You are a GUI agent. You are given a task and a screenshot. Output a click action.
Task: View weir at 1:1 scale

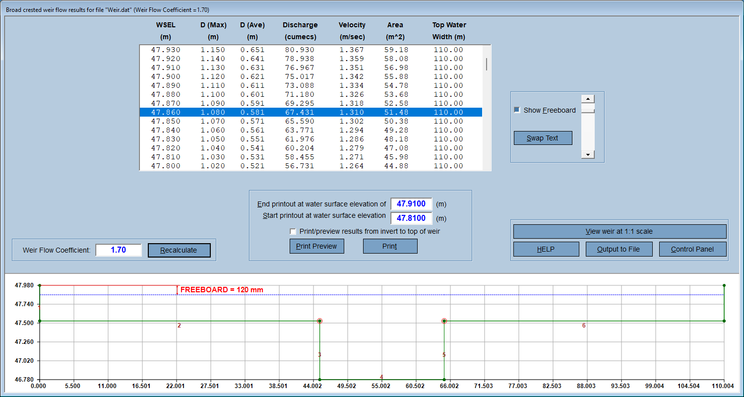[620, 231]
